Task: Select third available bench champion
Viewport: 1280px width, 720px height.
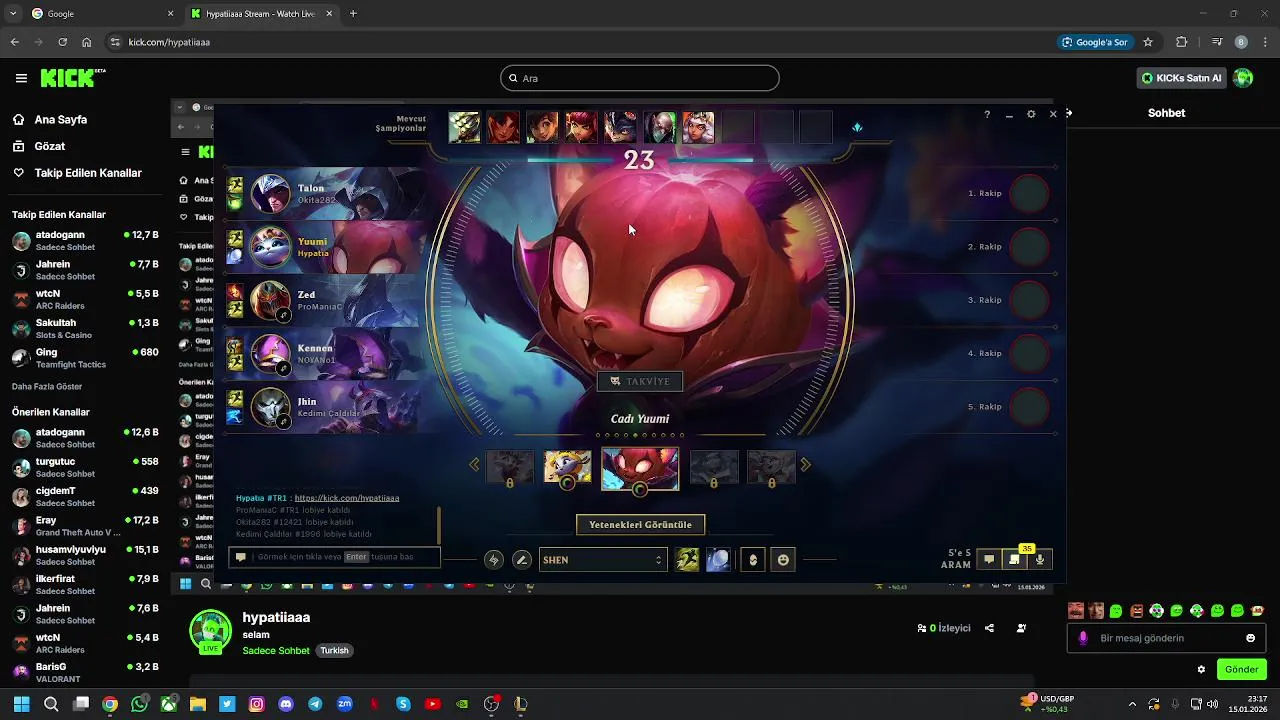Action: 542,127
